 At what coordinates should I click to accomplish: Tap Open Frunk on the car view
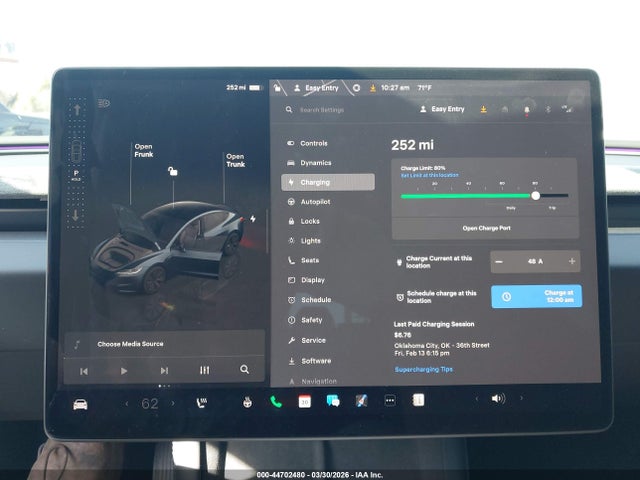tap(144, 150)
